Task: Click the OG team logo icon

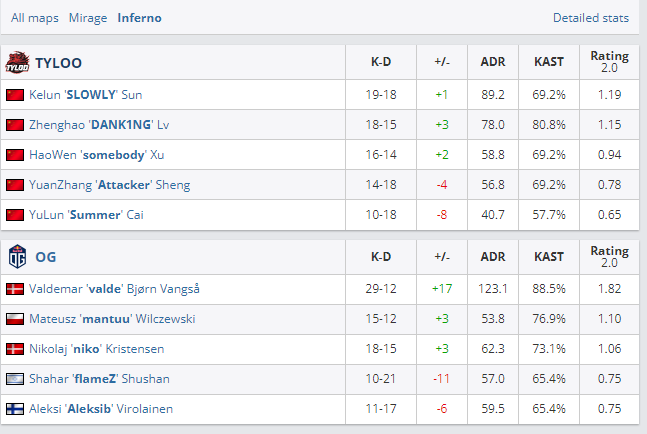Action: pyautogui.click(x=17, y=257)
